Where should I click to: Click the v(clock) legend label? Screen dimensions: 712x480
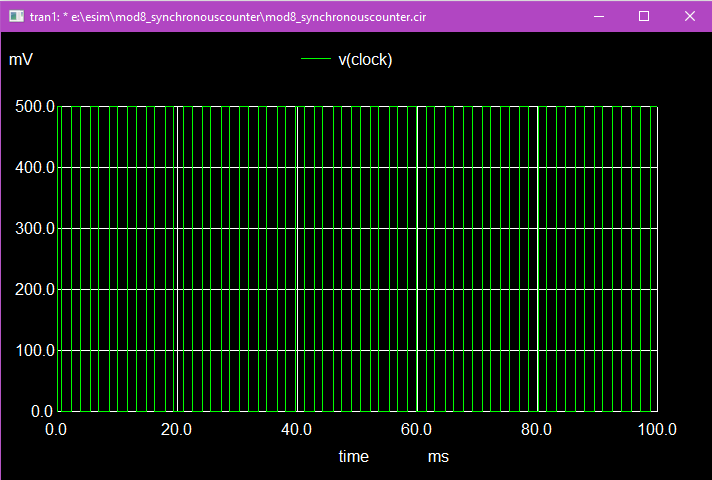[365, 59]
